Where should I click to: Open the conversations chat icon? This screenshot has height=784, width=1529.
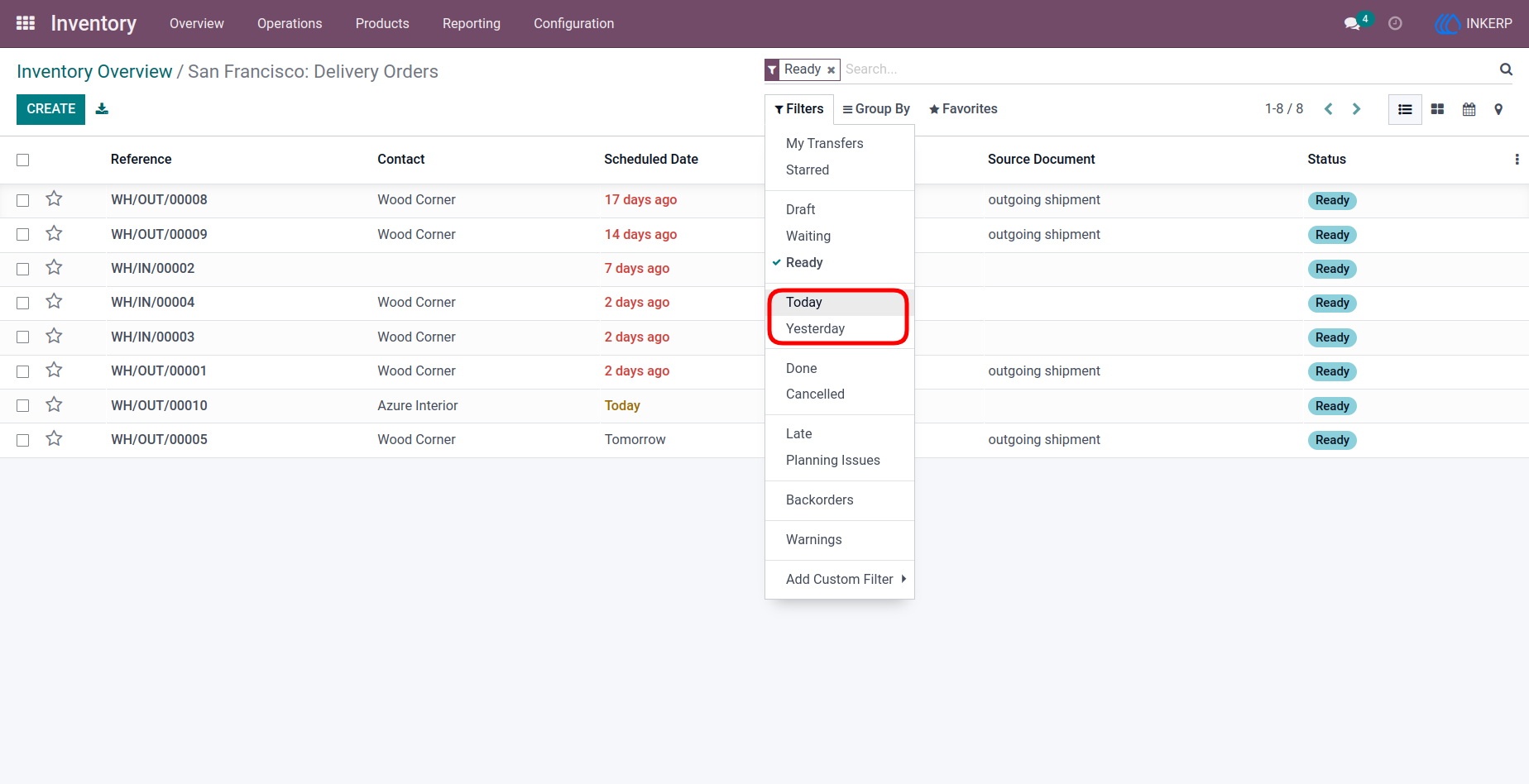tap(1353, 23)
